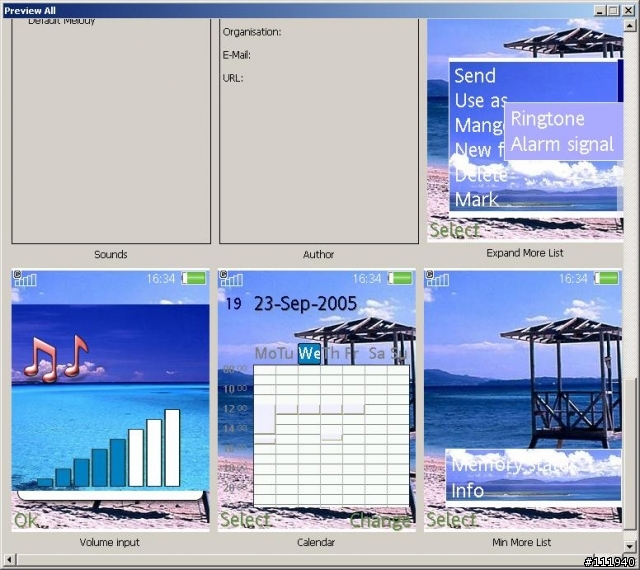This screenshot has width=640, height=570.
Task: Click the E-Mail: field label
Action: 237,55
